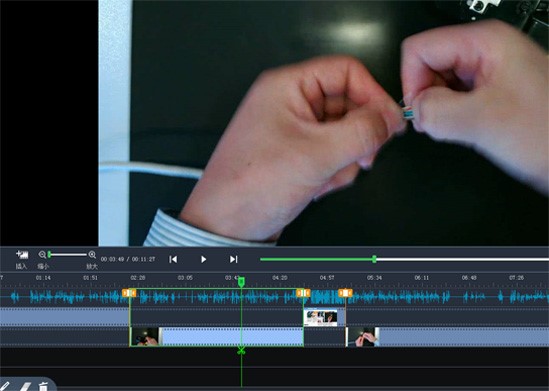549x391 pixels.
Task: Click the third orange split marker
Action: [x=345, y=293]
